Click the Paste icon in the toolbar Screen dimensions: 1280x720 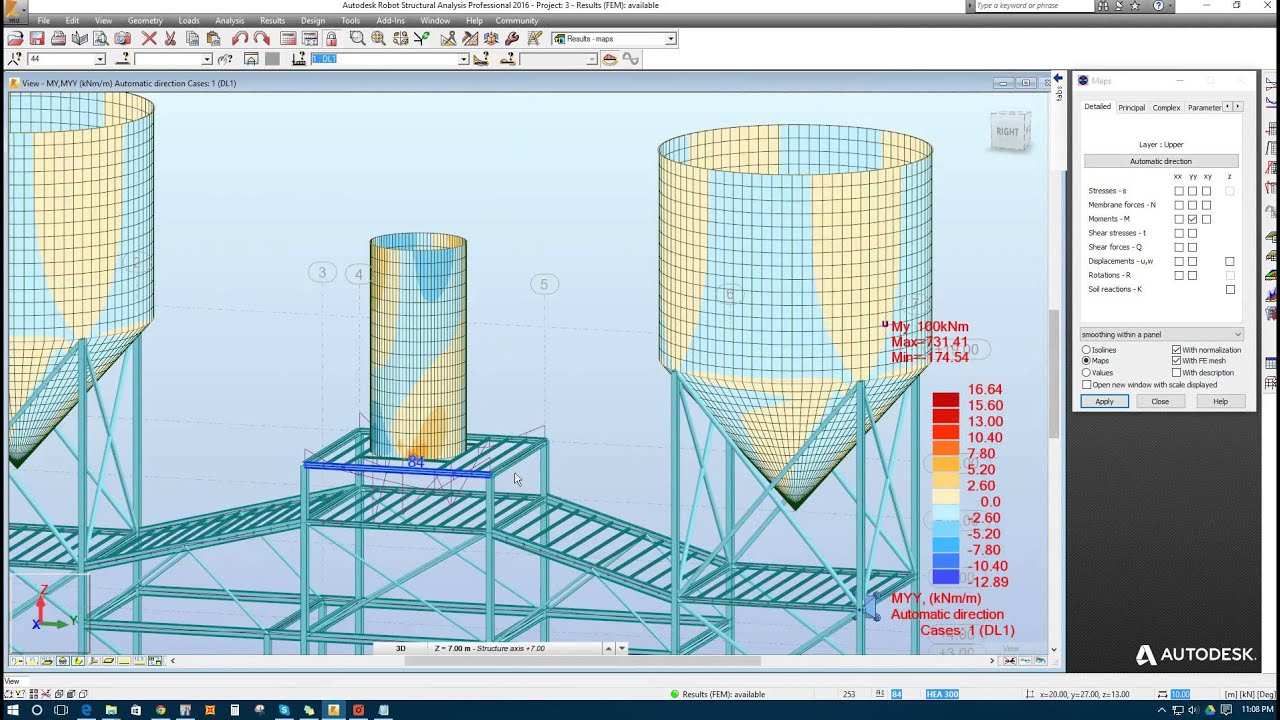click(x=212, y=38)
